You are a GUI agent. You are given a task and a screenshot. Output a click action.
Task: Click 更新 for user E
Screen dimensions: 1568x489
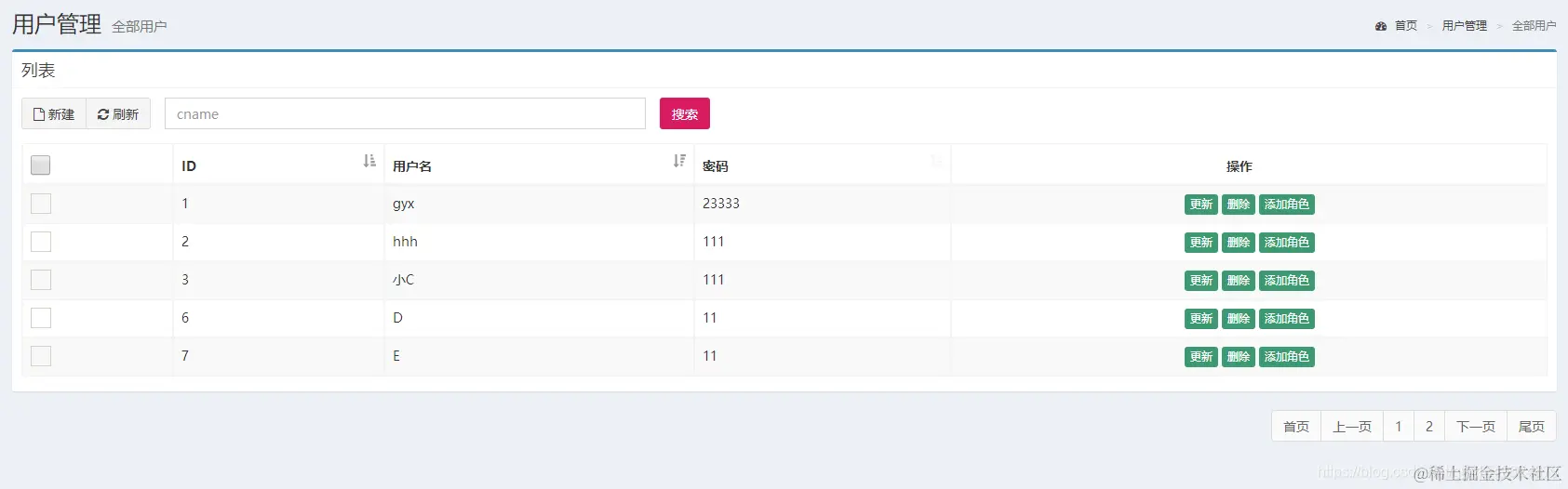pyautogui.click(x=1201, y=357)
